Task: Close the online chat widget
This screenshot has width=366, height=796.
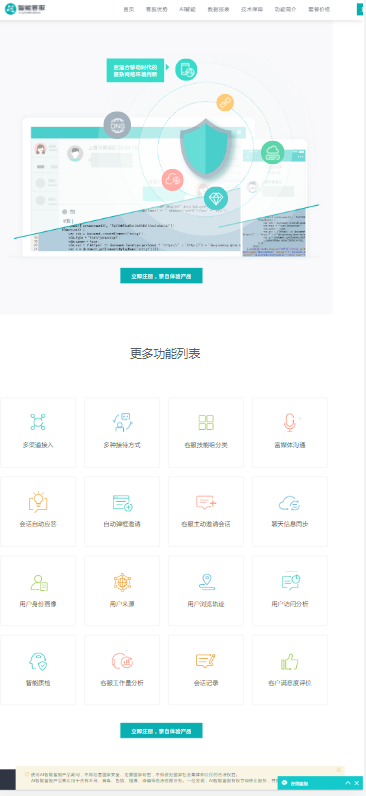Action: coord(357,783)
